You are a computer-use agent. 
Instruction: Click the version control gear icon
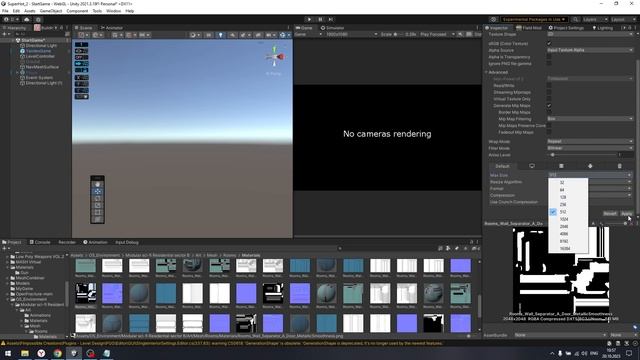point(38,19)
